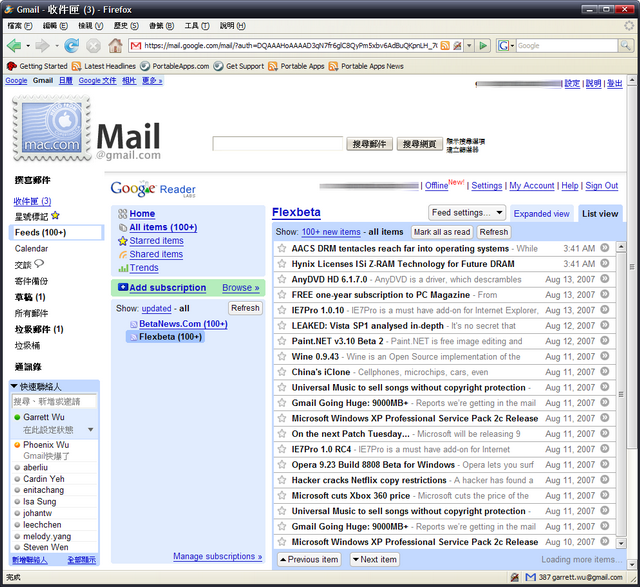The image size is (640, 587).
Task: Open the address bar history dropdown
Action: point(469,46)
